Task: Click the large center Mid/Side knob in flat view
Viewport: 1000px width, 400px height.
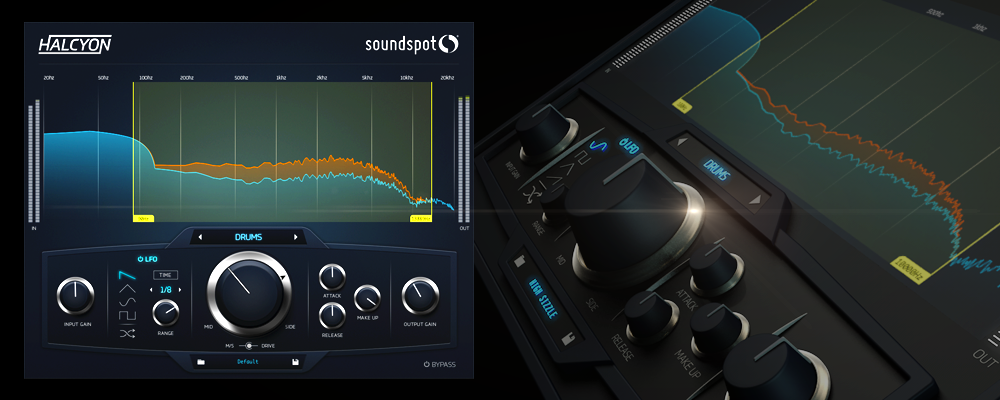Action: [x=249, y=294]
